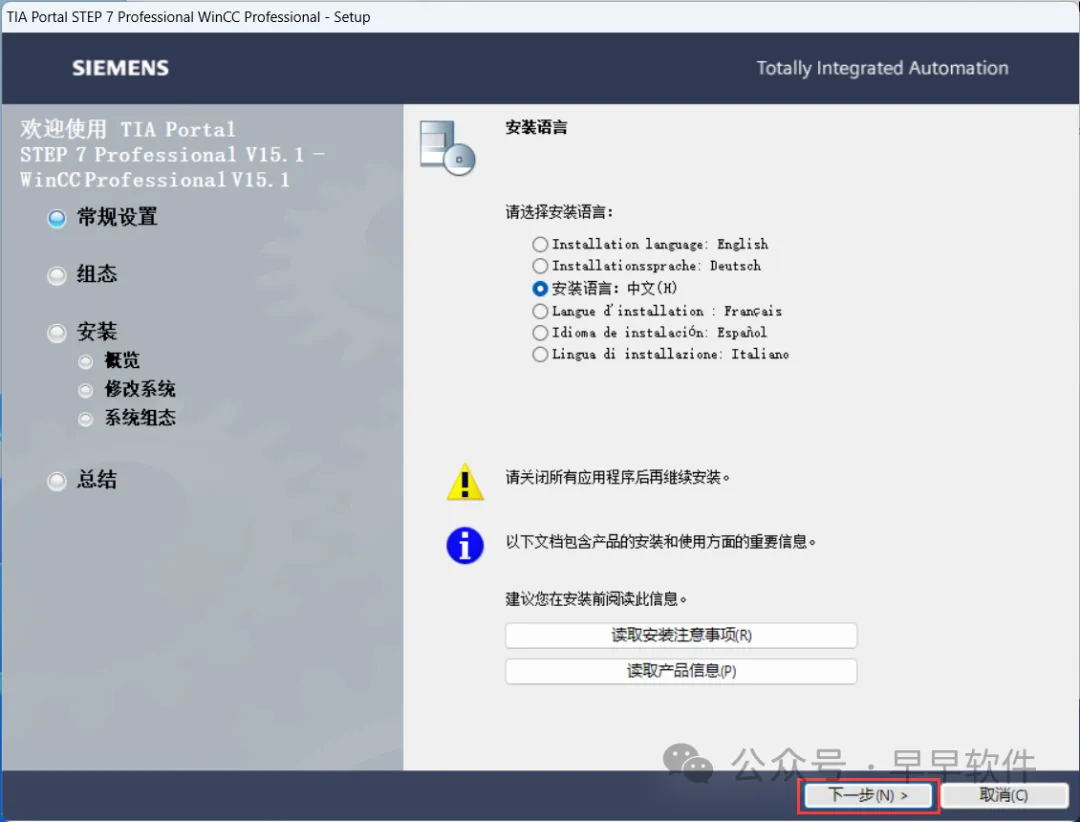Click the 取消(C) cancel button

tap(1004, 795)
